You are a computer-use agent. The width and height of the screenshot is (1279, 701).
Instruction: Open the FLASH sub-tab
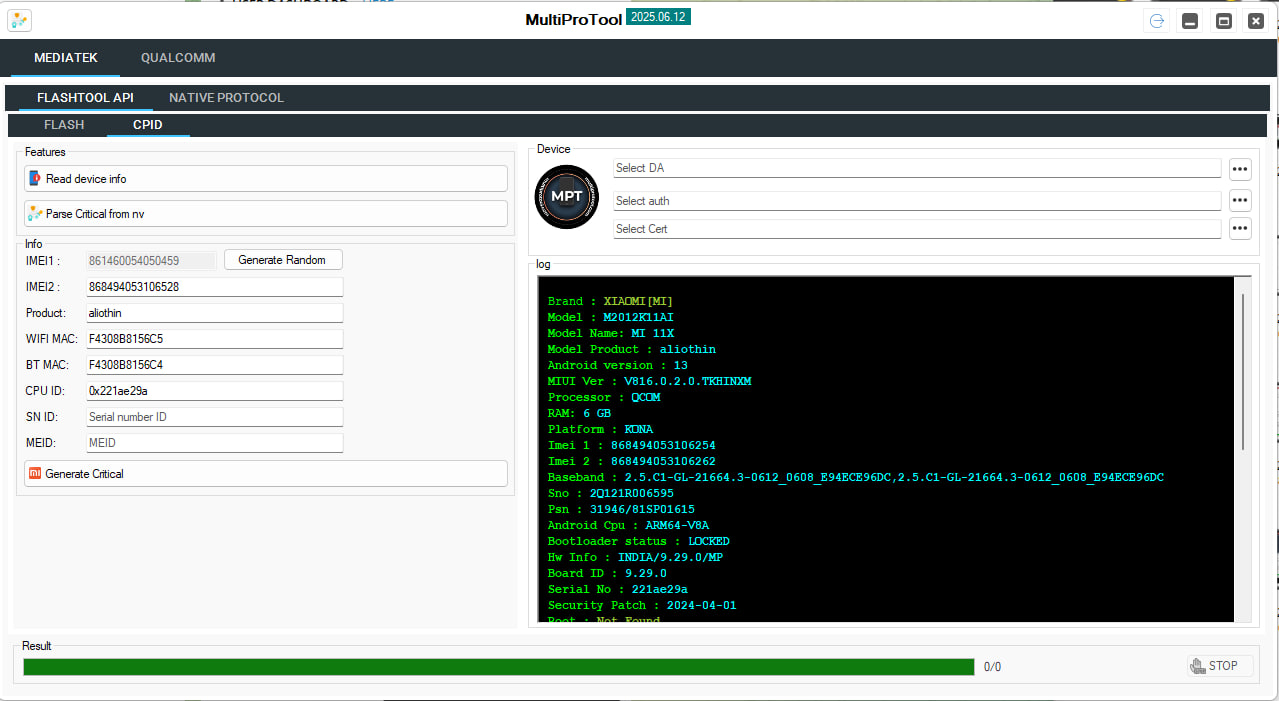coord(64,125)
